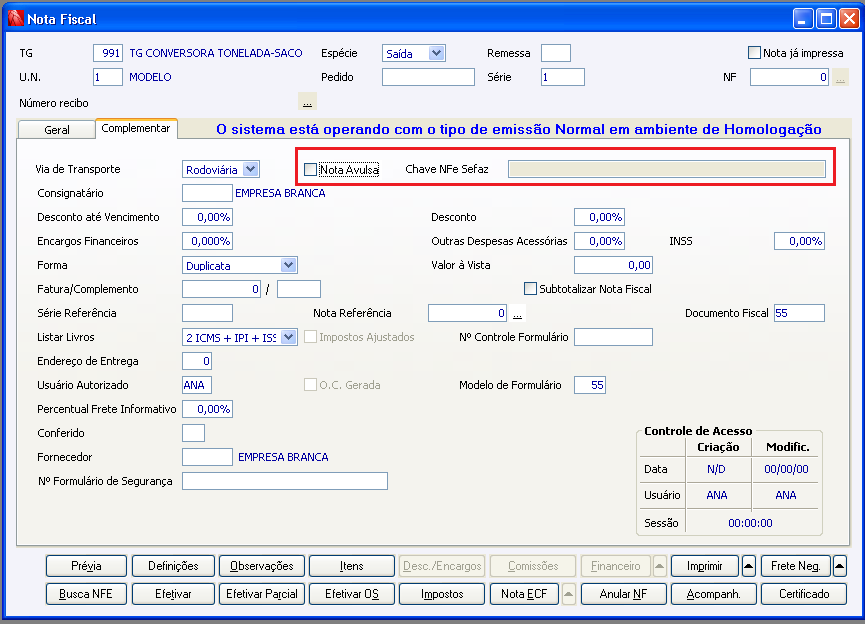This screenshot has height=624, width=865.
Task: Open the Número recibo lookup ellipsis button
Action: click(307, 102)
